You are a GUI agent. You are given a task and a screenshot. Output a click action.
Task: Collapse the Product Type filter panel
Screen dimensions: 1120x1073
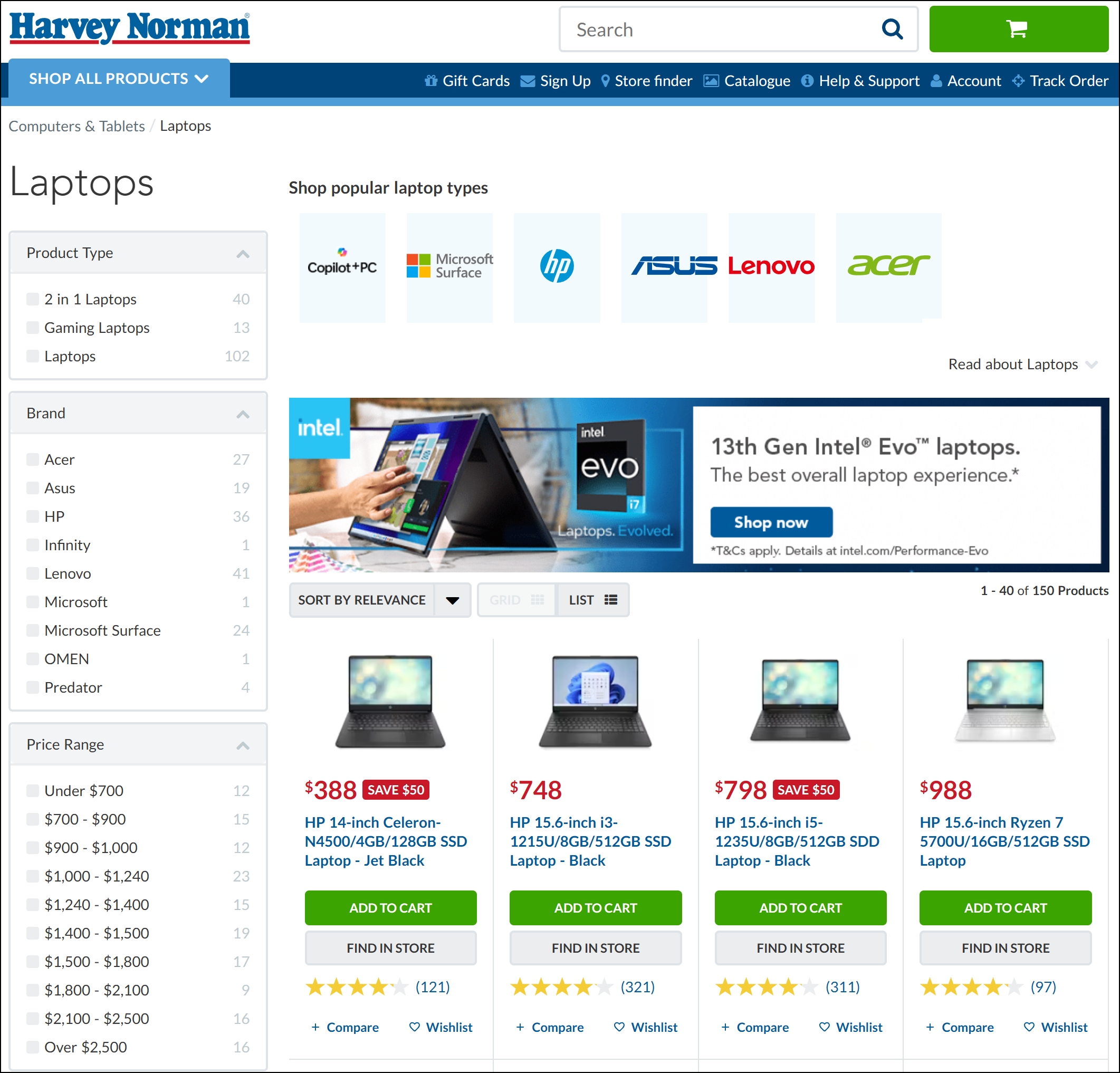point(243,253)
